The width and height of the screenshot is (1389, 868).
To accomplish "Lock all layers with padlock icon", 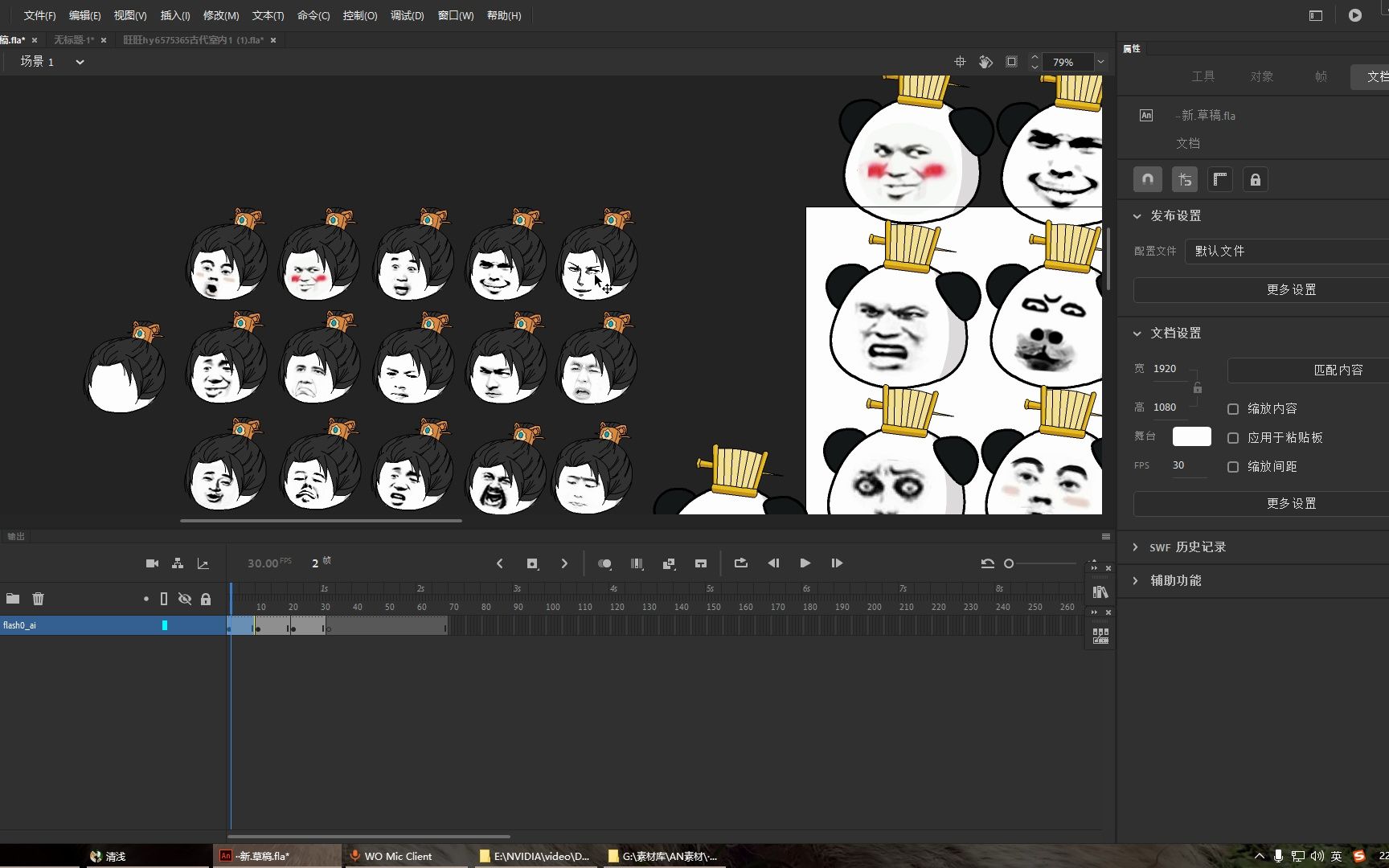I will pos(206,599).
